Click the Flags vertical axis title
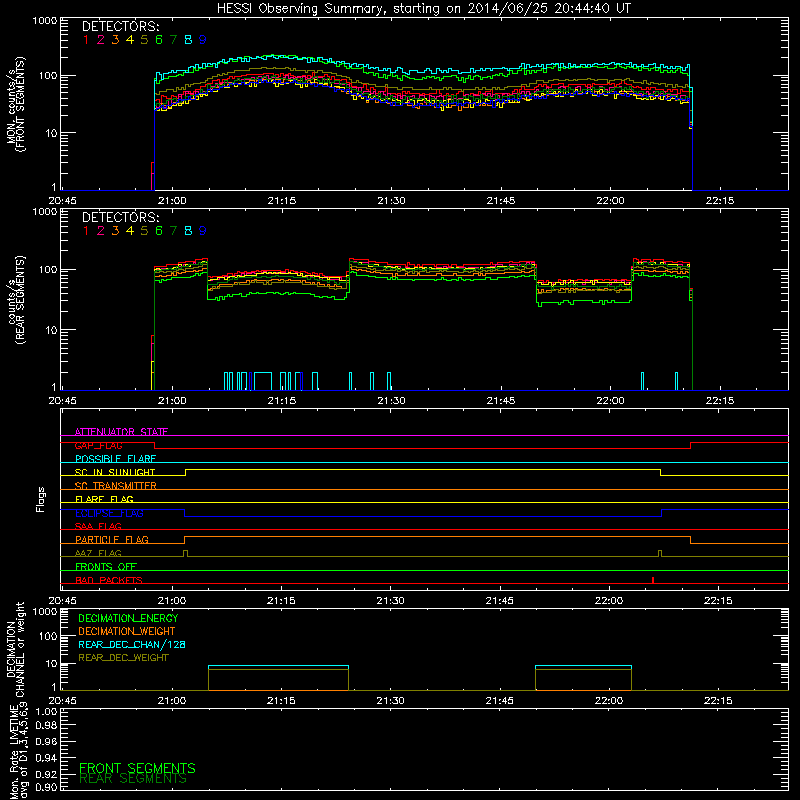 (x=41, y=499)
